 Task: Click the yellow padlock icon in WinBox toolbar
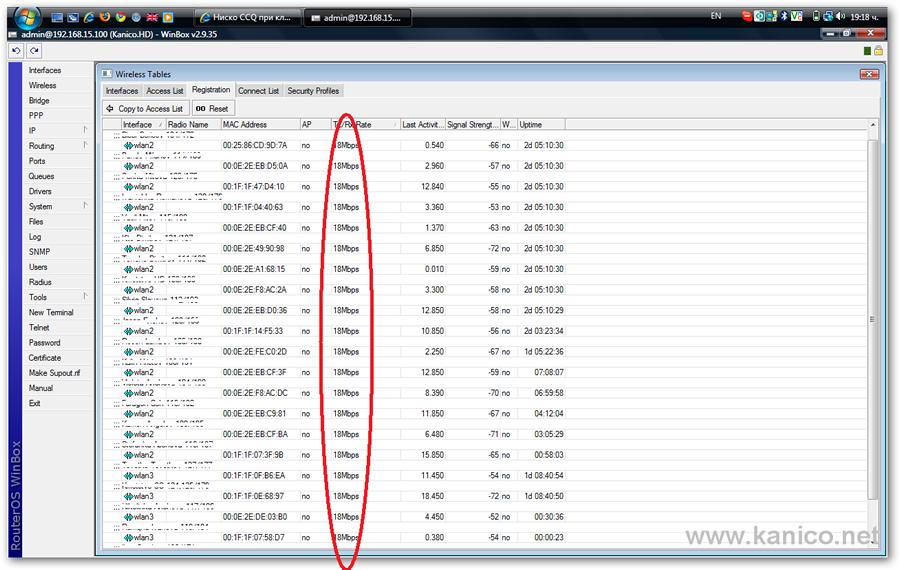(x=878, y=50)
